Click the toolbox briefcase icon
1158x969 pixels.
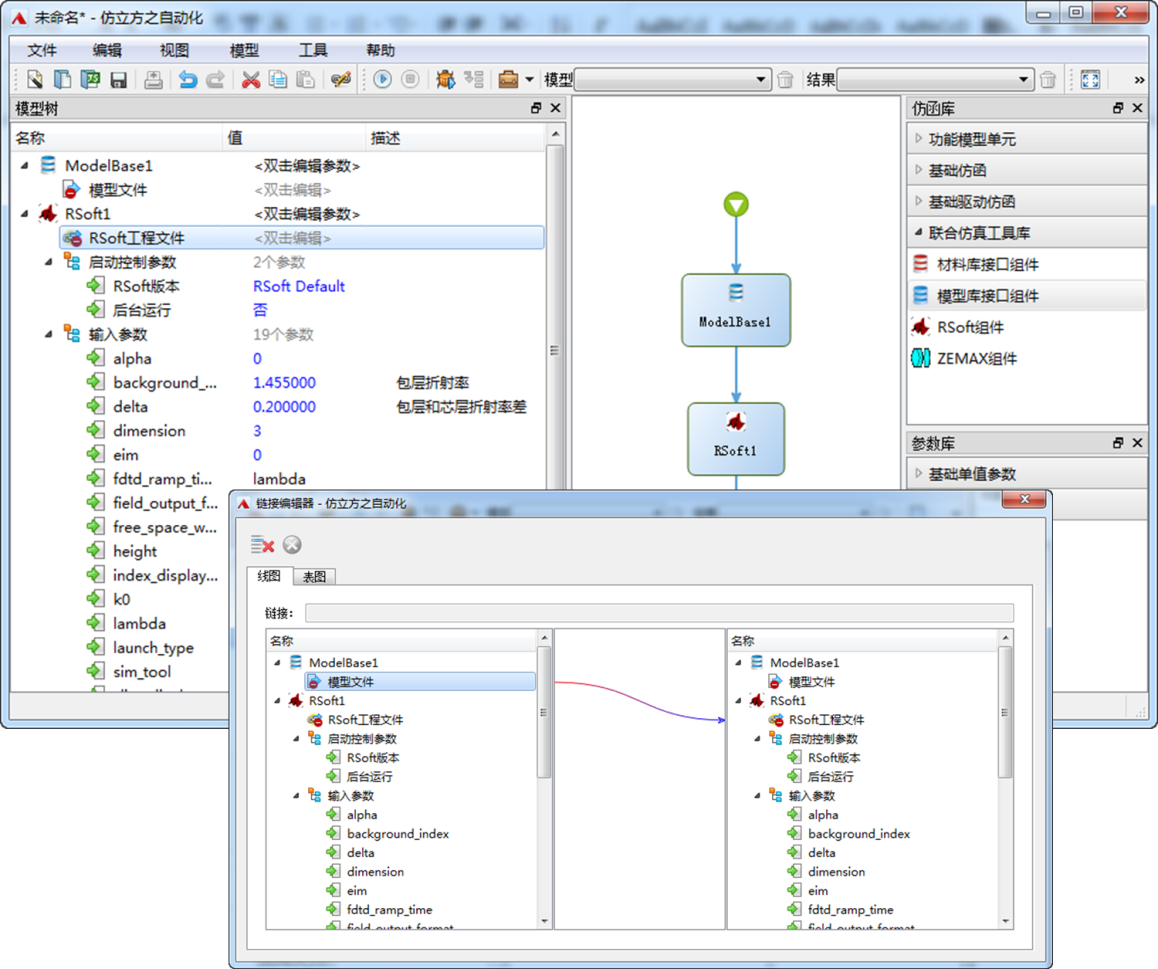coord(508,79)
